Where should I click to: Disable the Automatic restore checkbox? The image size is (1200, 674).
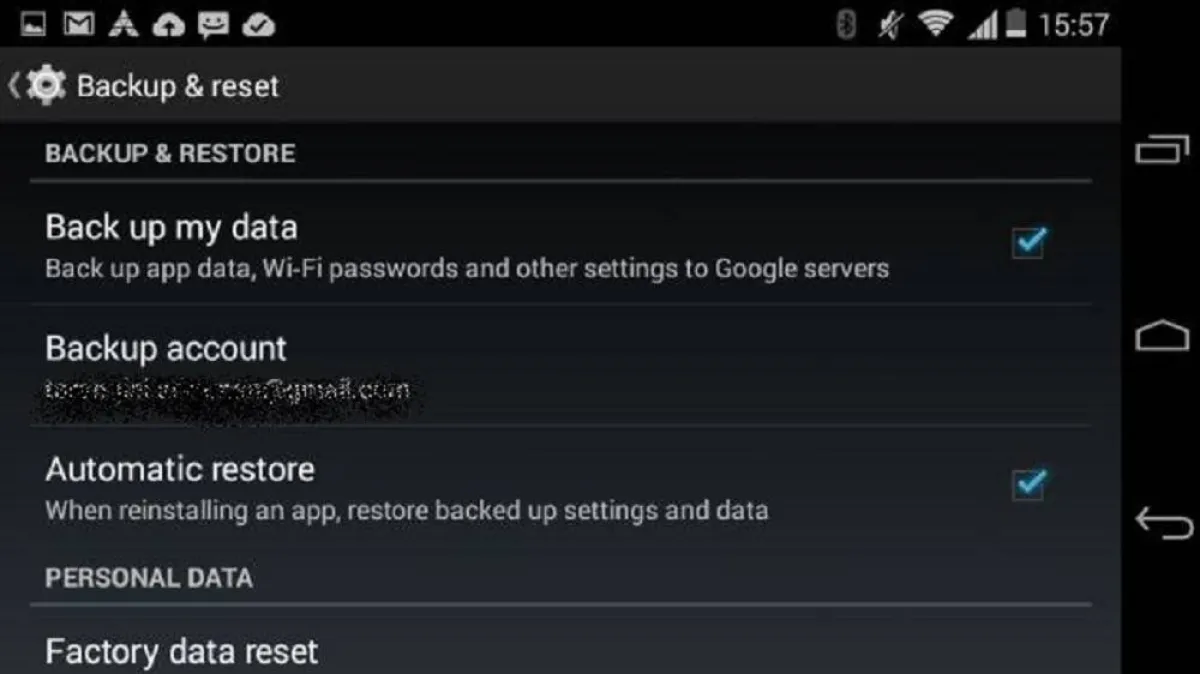[1028, 484]
